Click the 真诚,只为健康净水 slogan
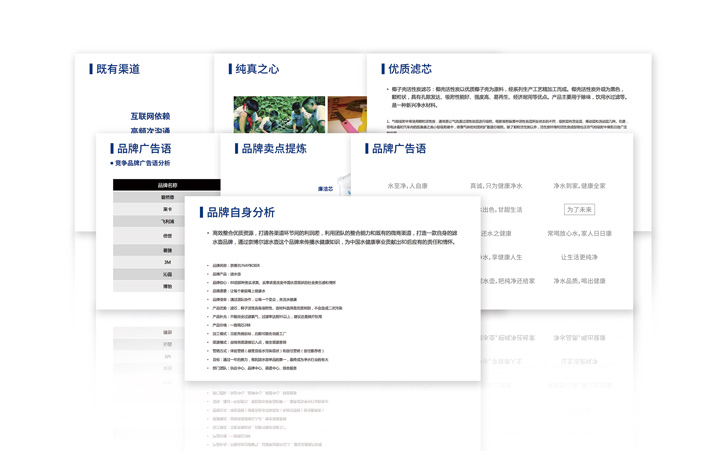The image size is (722, 451). (x=496, y=186)
